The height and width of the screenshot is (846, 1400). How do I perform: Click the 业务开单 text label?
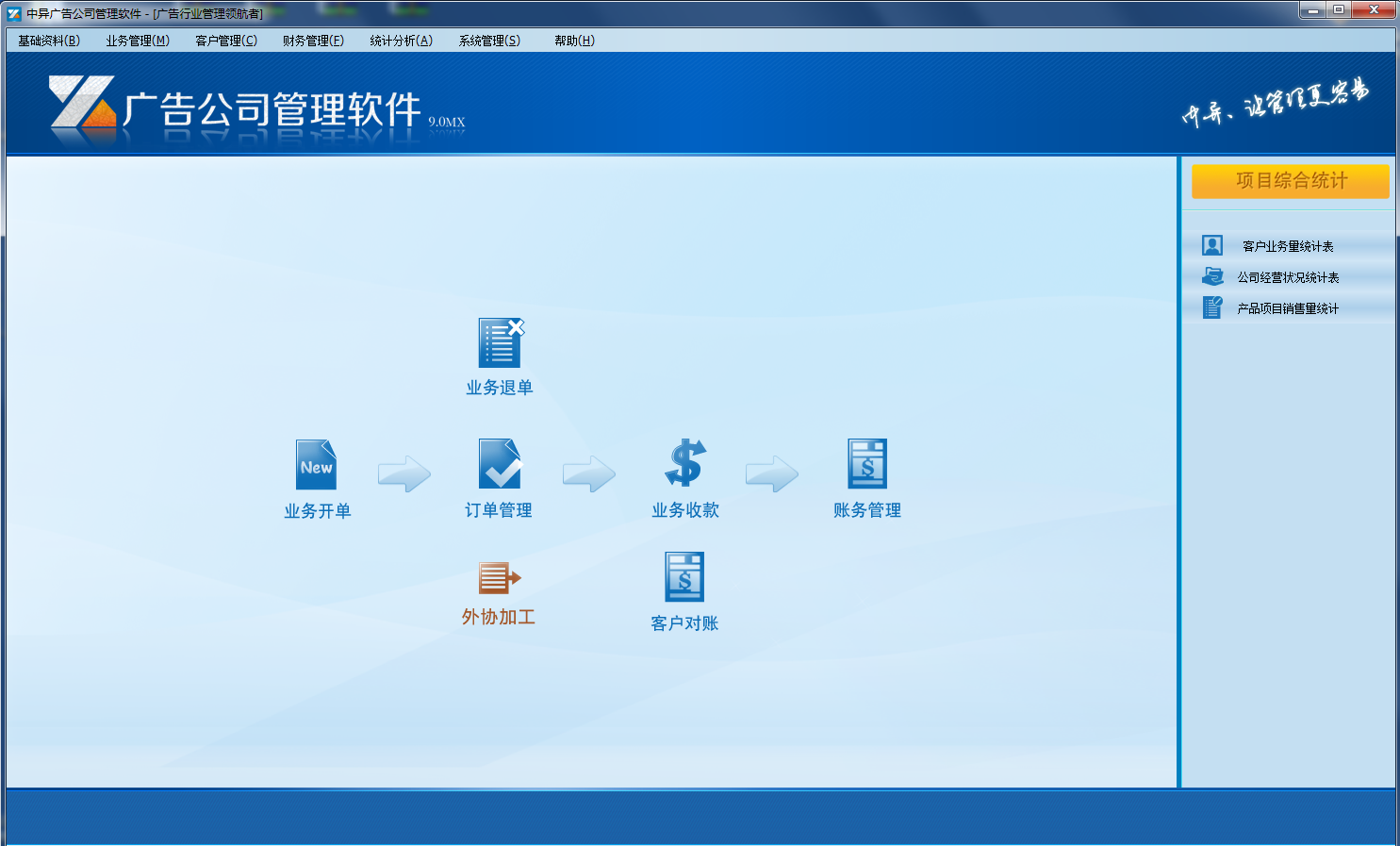point(318,511)
